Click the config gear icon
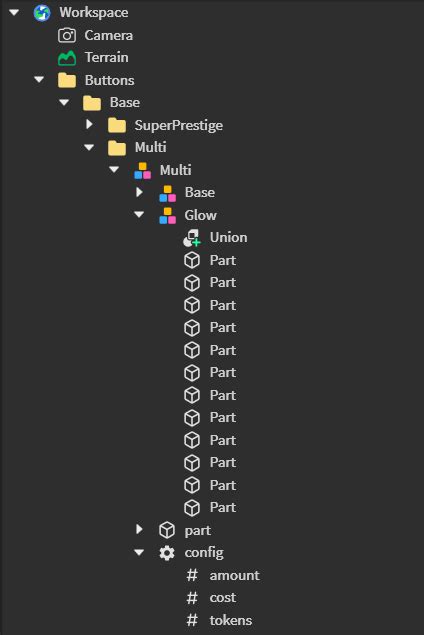Viewport: 424px width, 635px height. tap(167, 553)
